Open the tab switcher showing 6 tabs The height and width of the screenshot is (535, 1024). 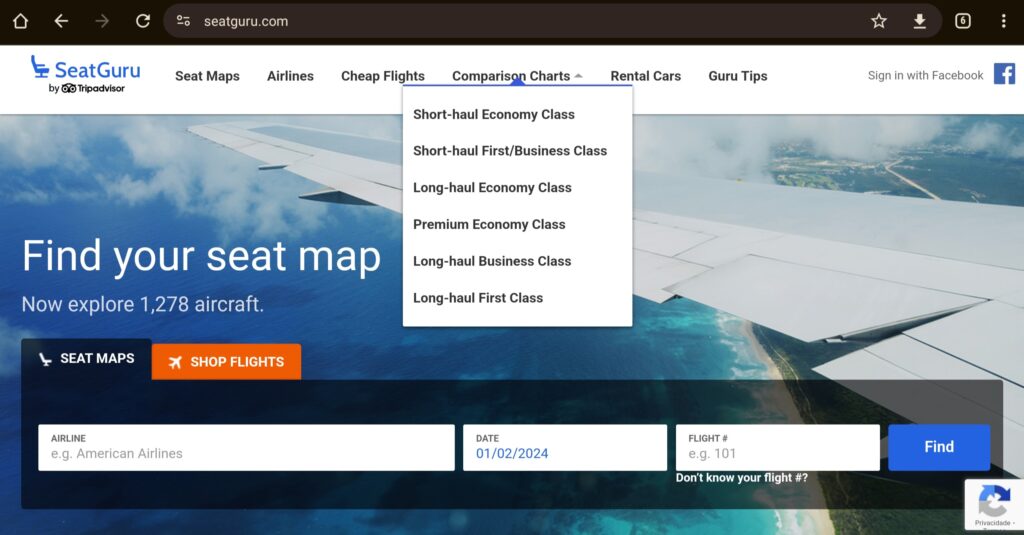[x=963, y=21]
